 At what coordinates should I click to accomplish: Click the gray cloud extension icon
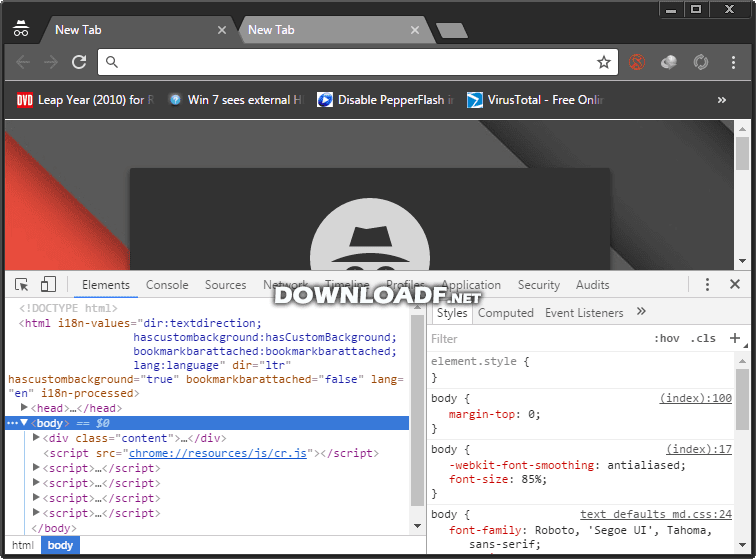669,62
